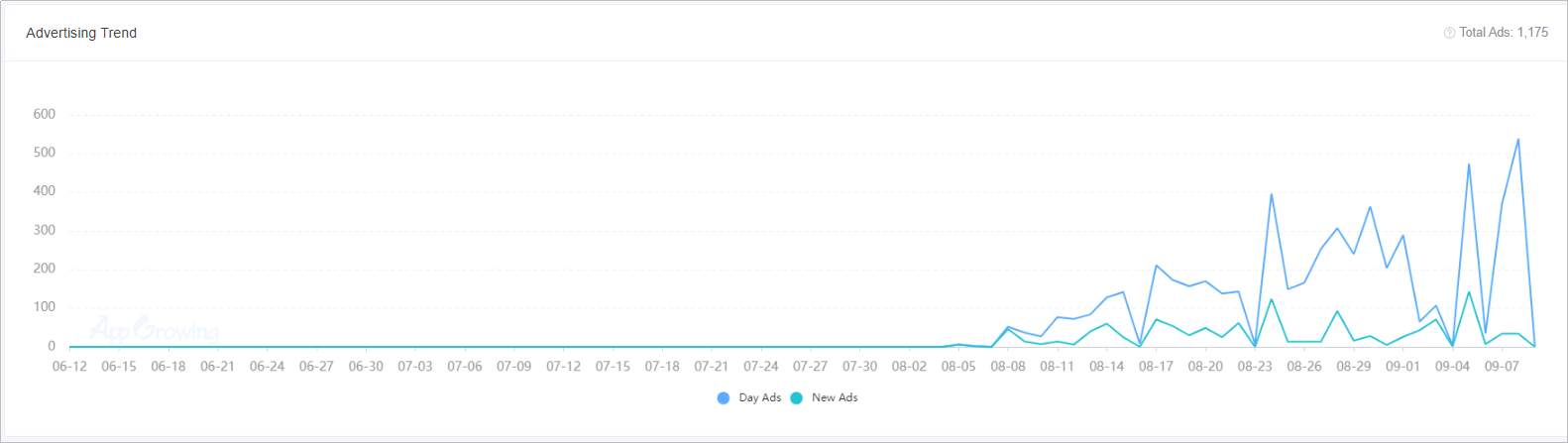The image size is (1568, 443).
Task: Click the Day Ads spike right of 08-23
Action: click(x=1271, y=194)
